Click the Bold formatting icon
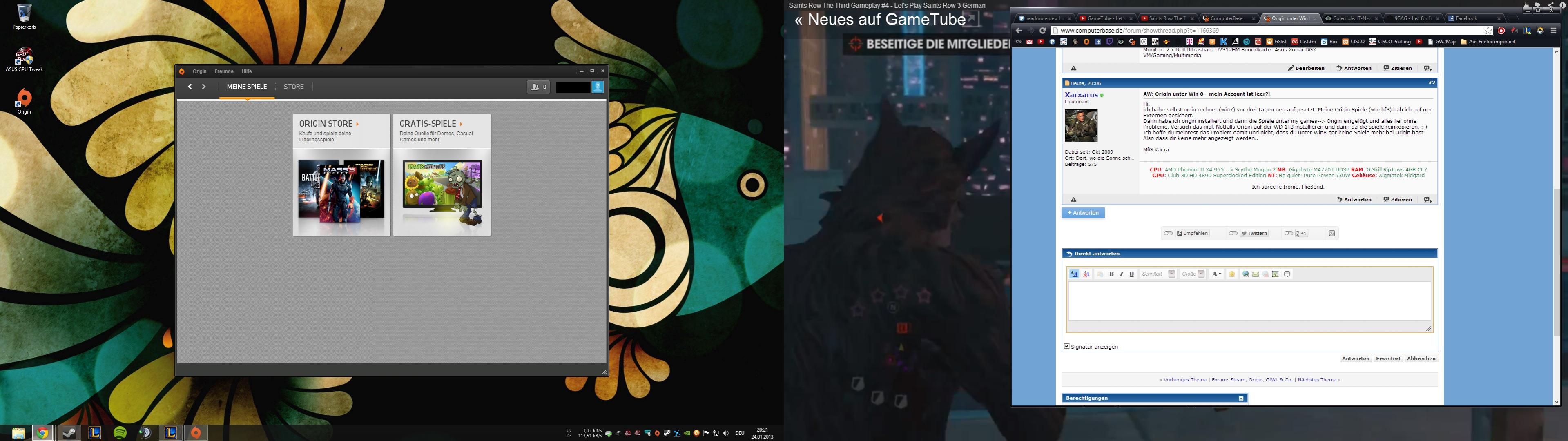The image size is (1568, 441). click(x=1111, y=274)
